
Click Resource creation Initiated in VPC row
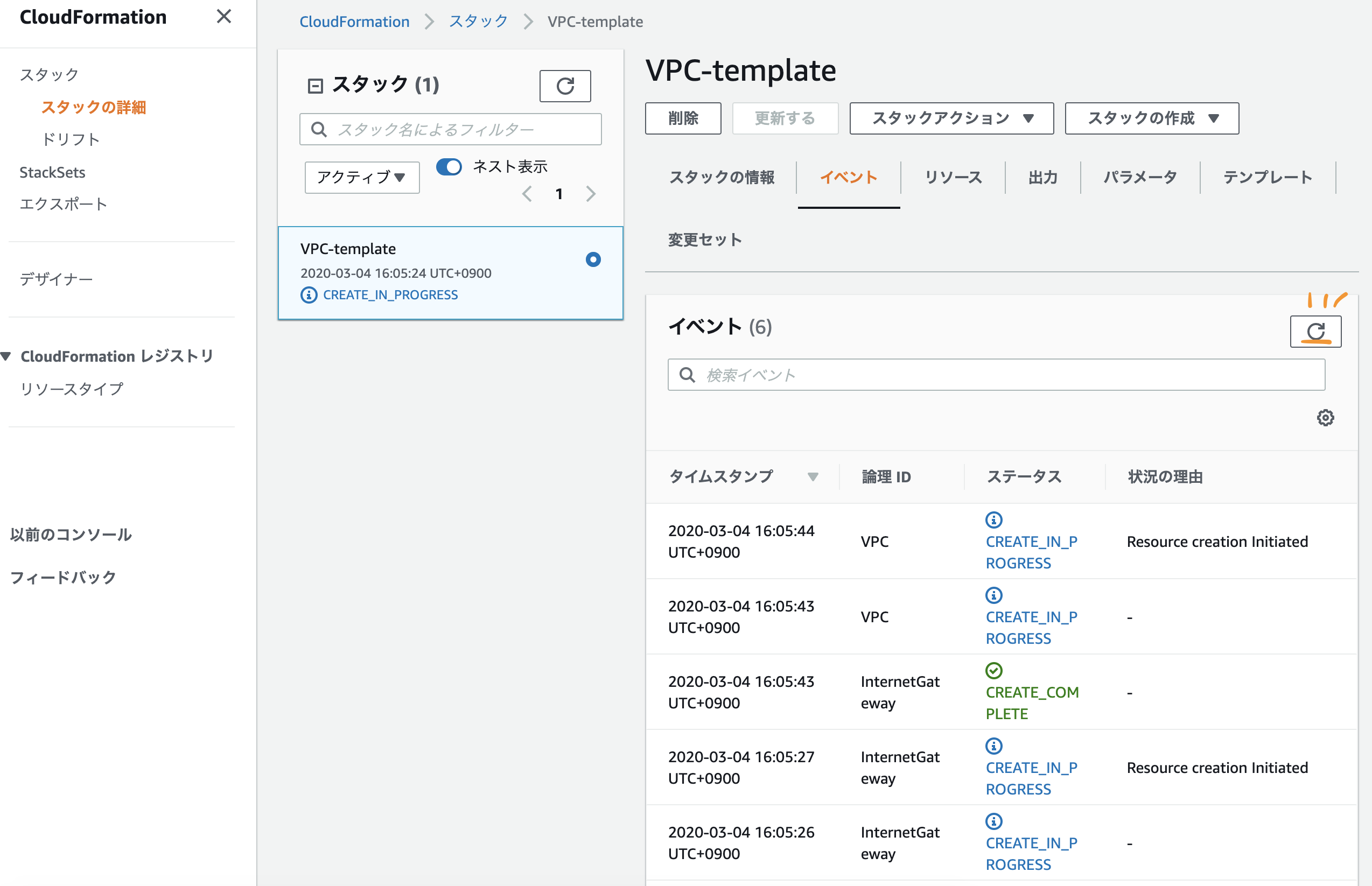[x=1217, y=542]
